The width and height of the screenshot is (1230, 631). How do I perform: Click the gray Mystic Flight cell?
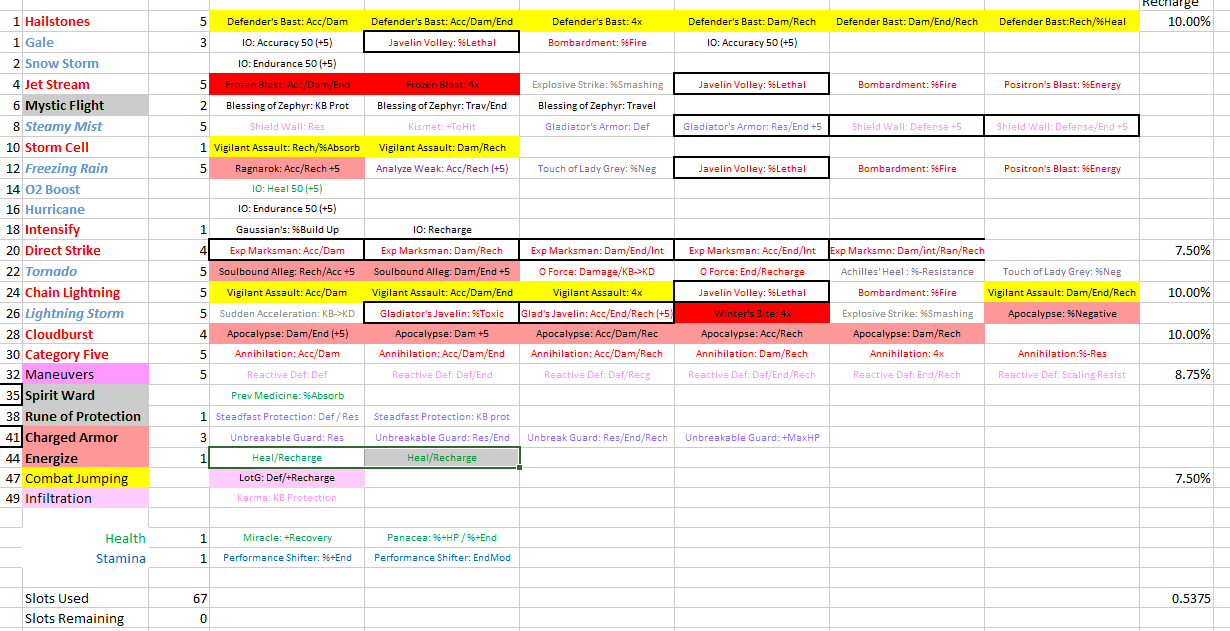(x=85, y=105)
